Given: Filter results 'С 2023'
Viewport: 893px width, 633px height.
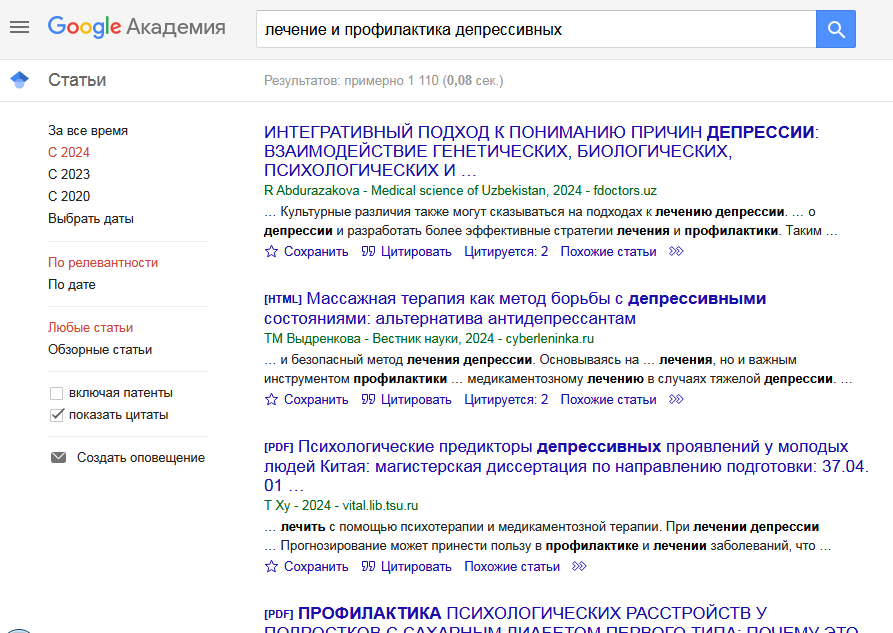Looking at the screenshot, I should [x=69, y=174].
